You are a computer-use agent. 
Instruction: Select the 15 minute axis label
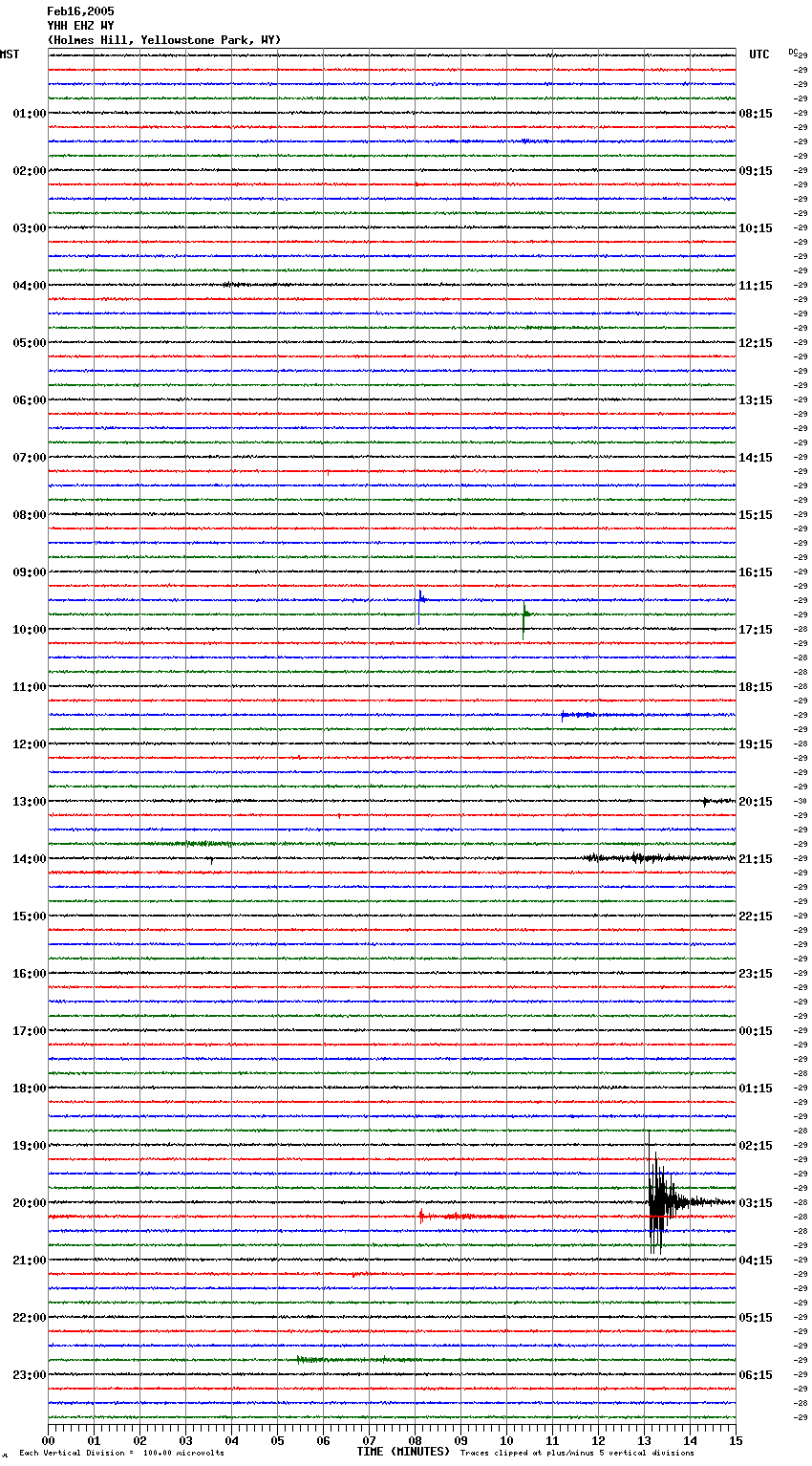click(x=736, y=1440)
